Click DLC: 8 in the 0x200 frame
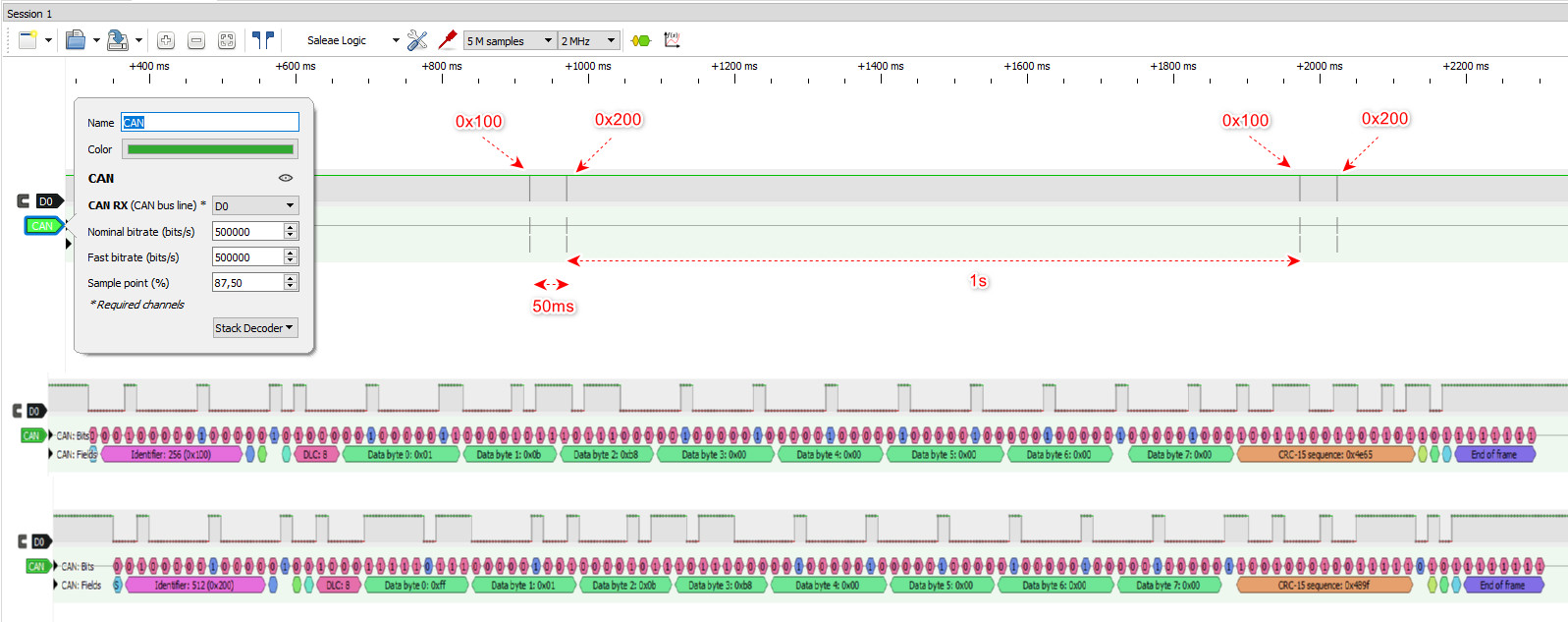The width and height of the screenshot is (1568, 622). (338, 585)
